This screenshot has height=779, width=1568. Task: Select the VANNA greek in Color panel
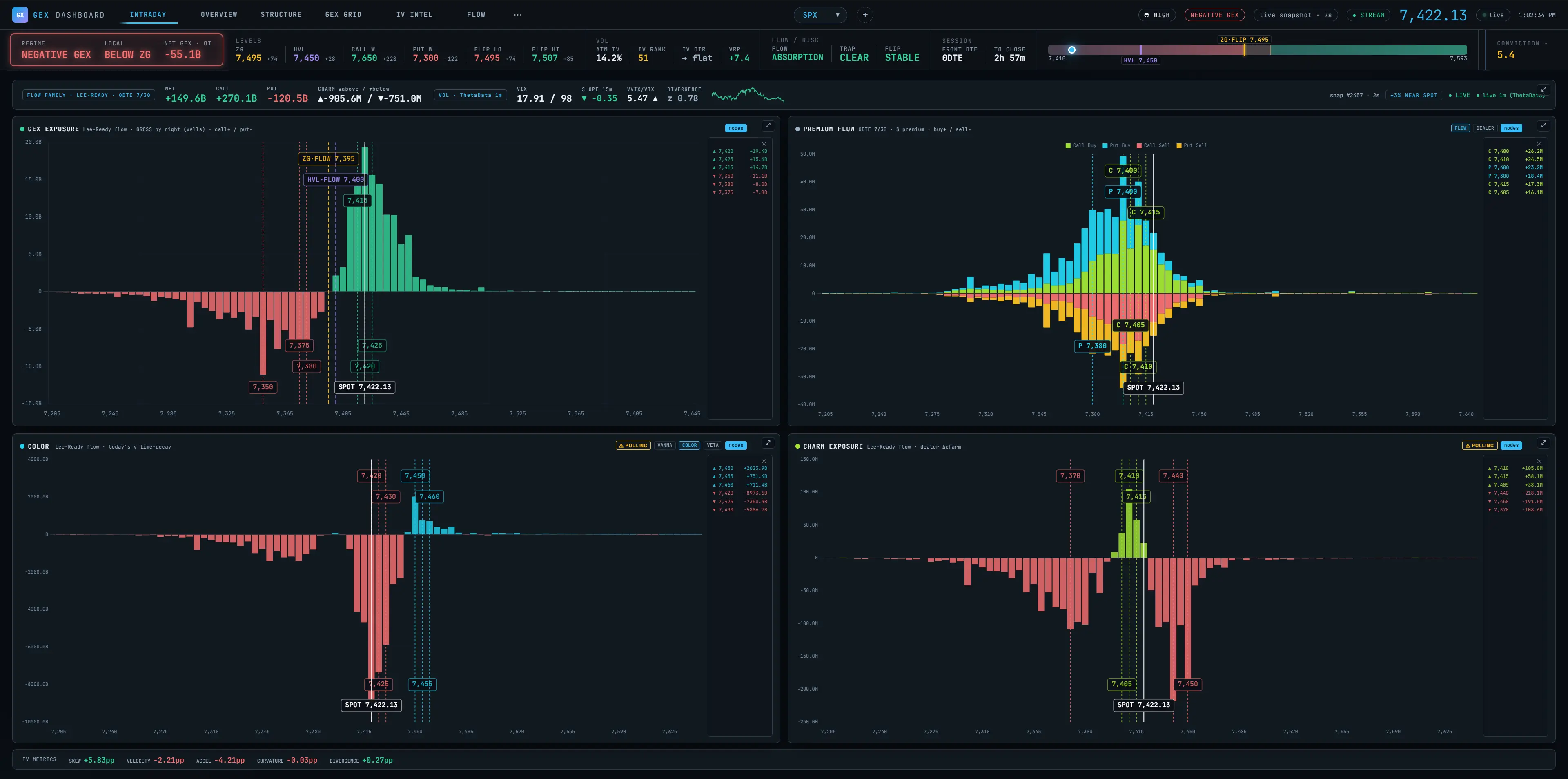pyautogui.click(x=665, y=445)
